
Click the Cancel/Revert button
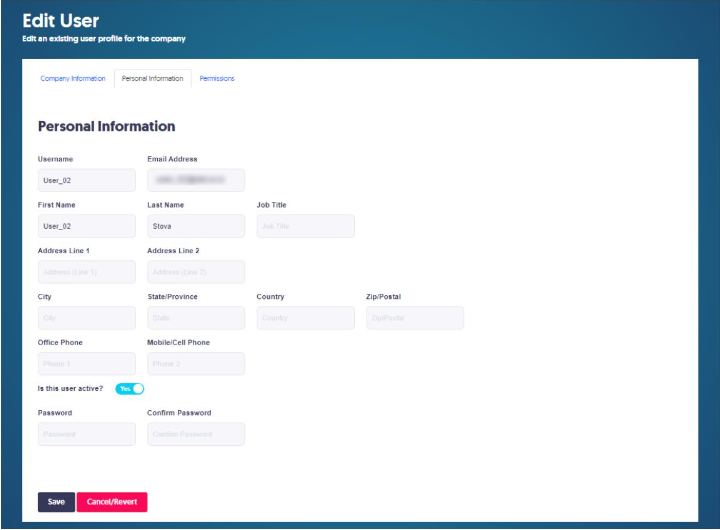(x=112, y=502)
